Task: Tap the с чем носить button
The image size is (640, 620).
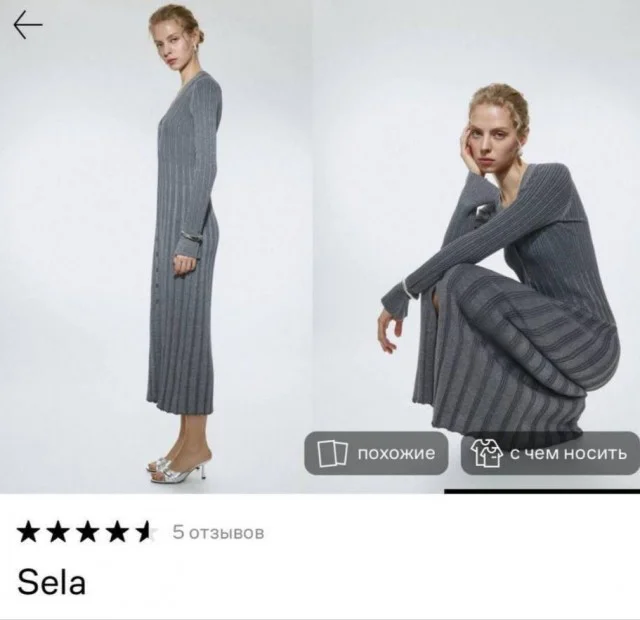Action: click(x=550, y=453)
